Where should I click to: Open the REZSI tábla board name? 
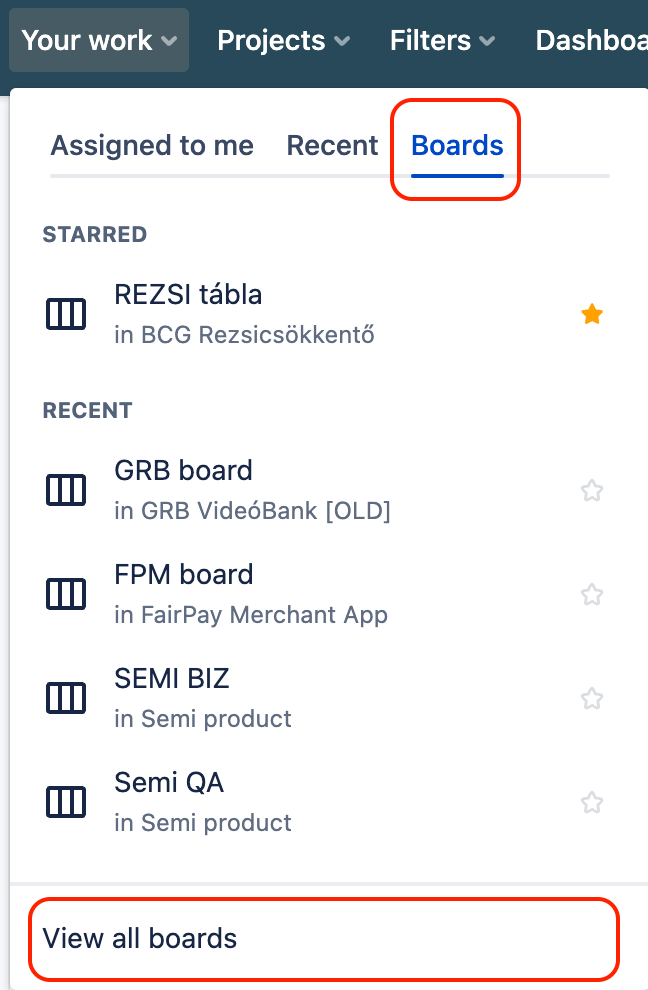click(188, 295)
